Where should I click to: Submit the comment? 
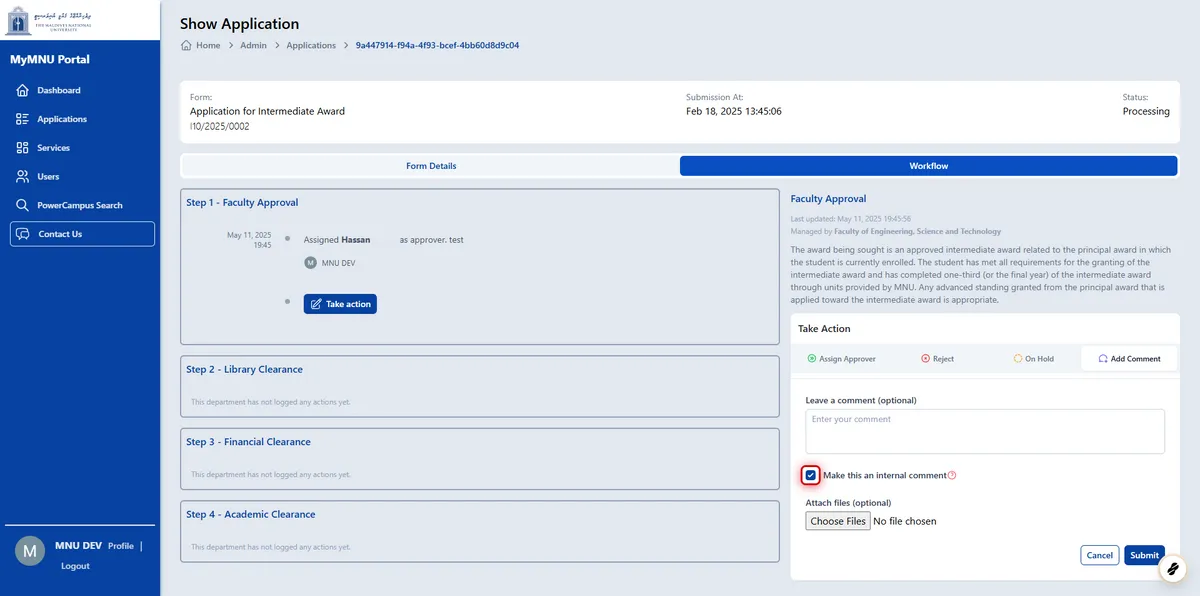(1144, 555)
